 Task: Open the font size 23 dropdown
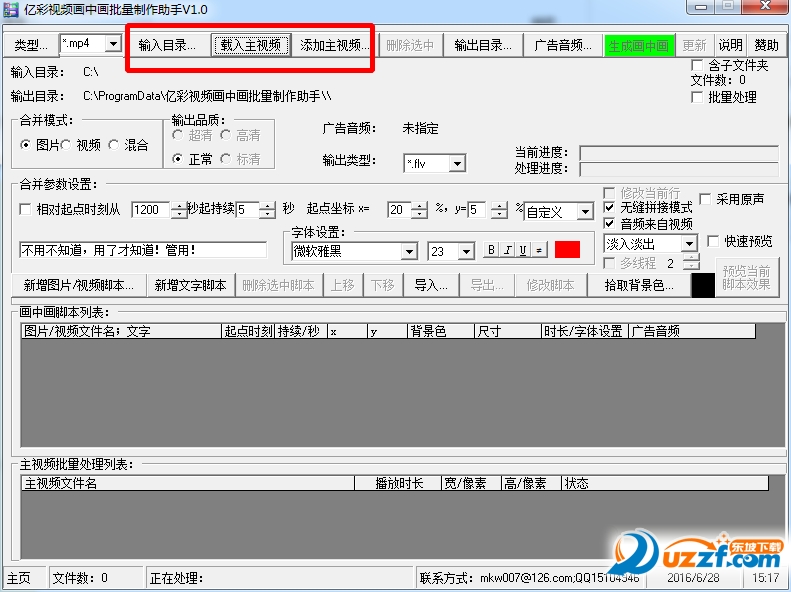[466, 251]
